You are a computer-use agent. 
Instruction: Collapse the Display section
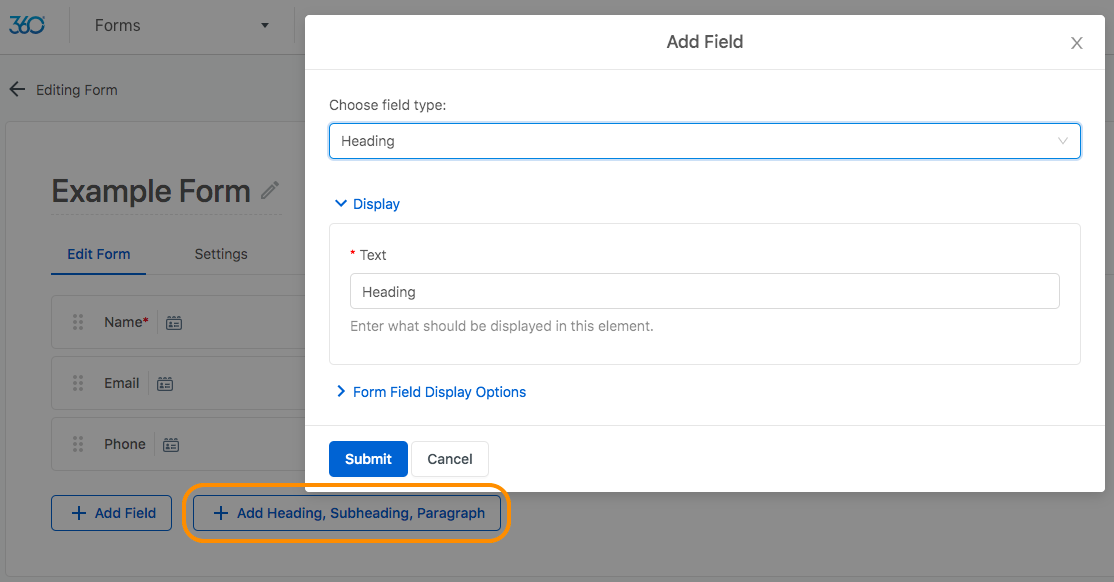click(x=367, y=204)
